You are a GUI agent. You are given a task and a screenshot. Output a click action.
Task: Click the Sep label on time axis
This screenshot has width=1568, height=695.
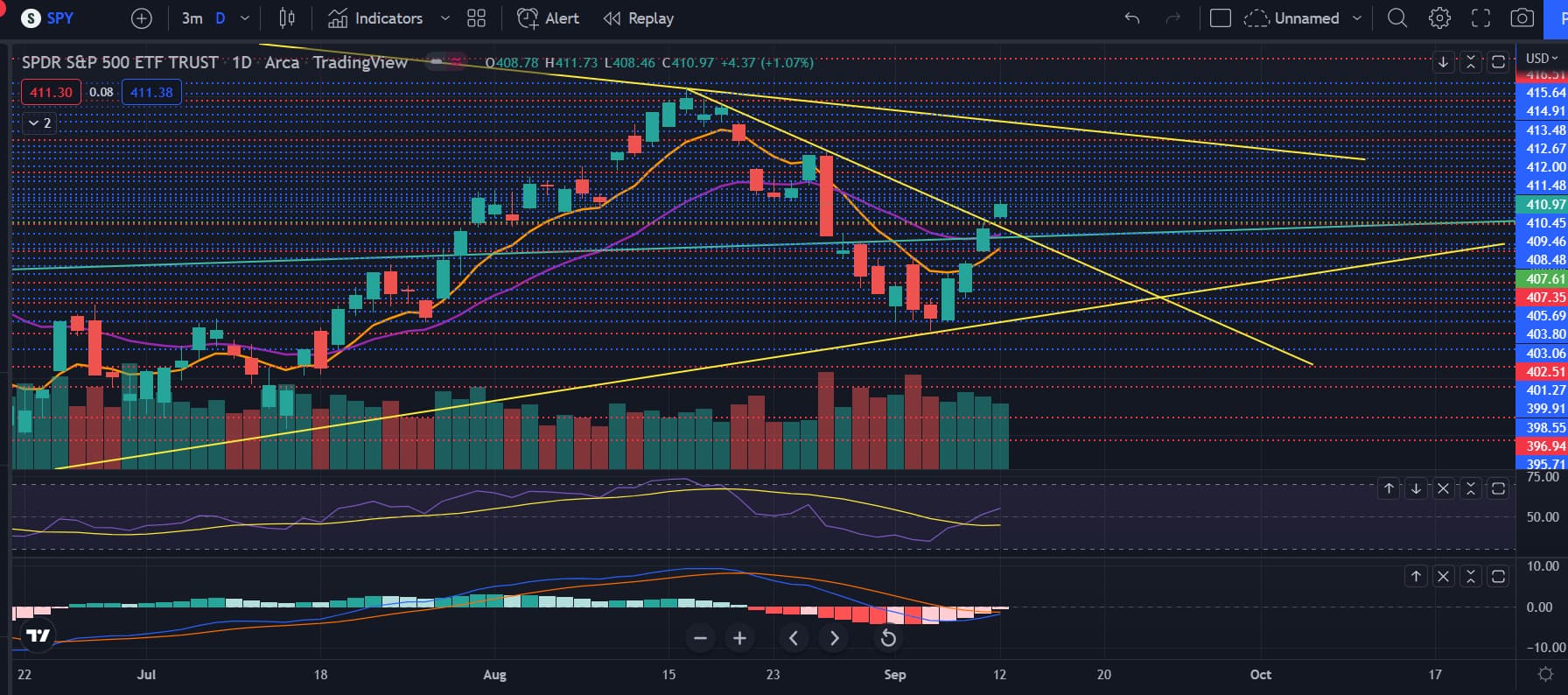point(895,675)
